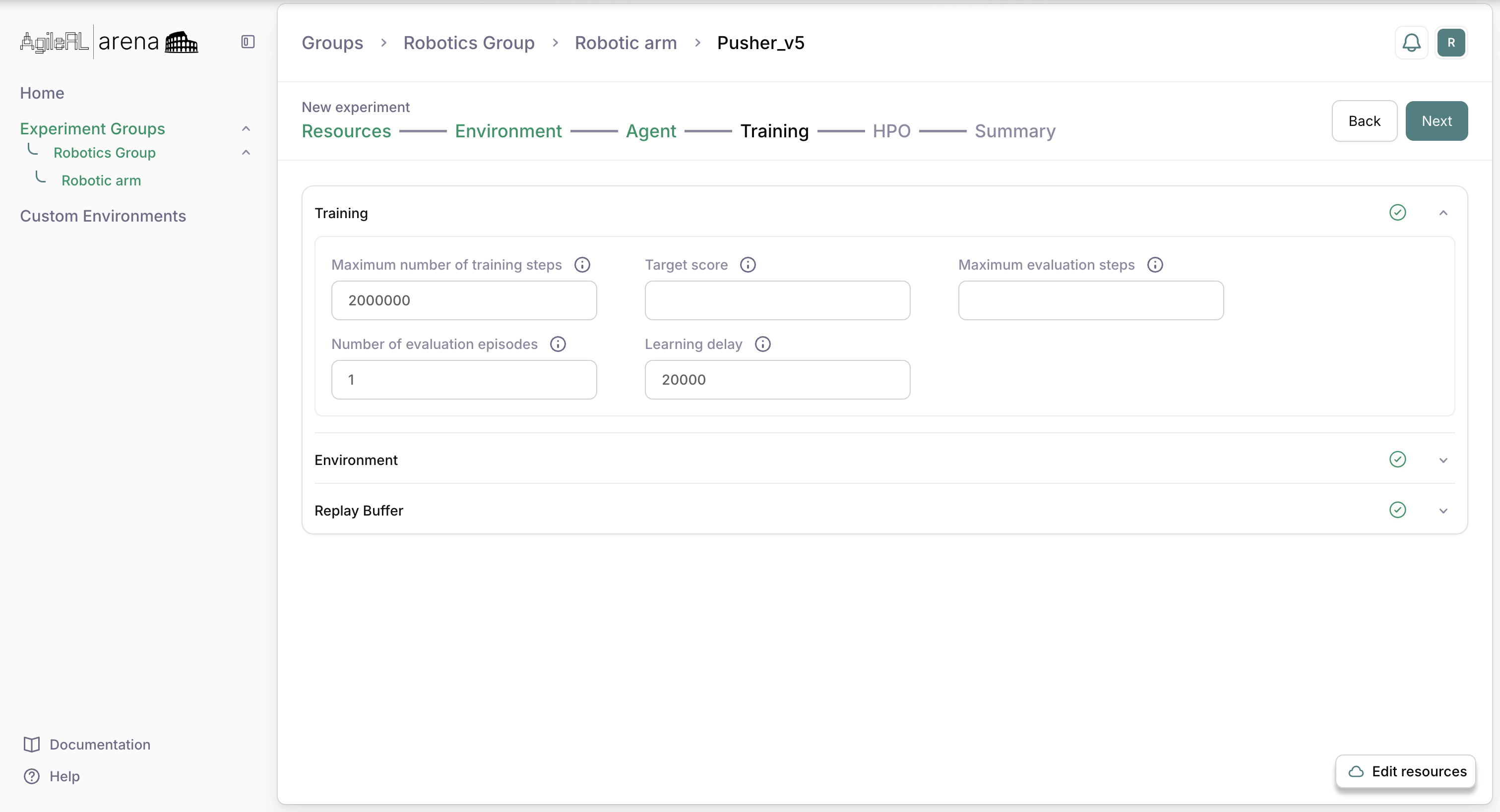Open Documentation via the book icon
1500x812 pixels.
tap(31, 745)
